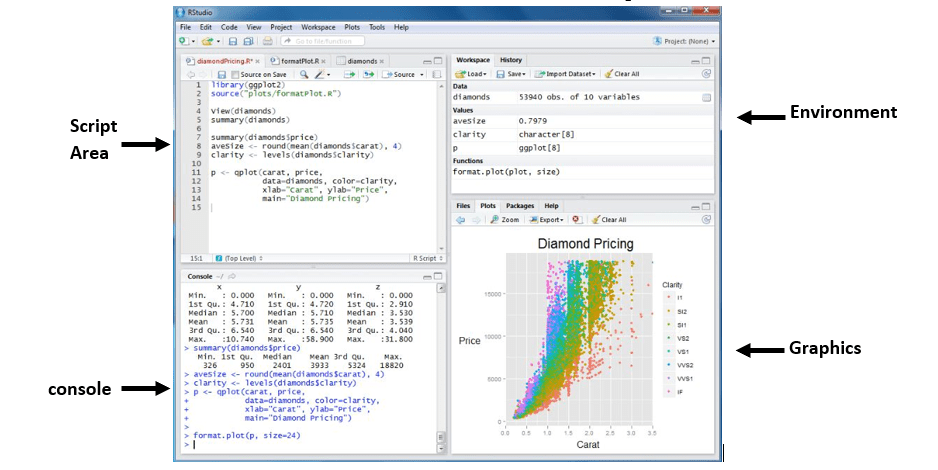Image resolution: width=938 pixels, height=470 pixels.
Task: Close the diamondPricing.R tab
Action: 258,61
